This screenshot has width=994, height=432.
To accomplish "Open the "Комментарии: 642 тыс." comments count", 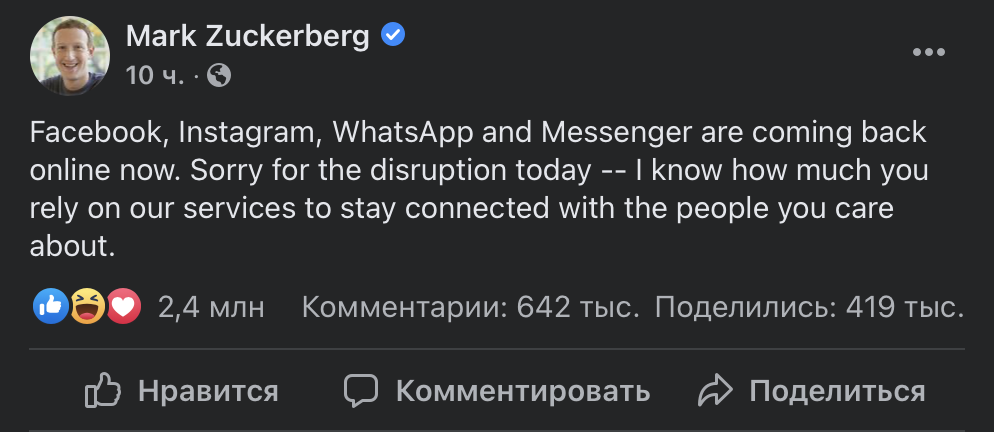I will tap(470, 307).
